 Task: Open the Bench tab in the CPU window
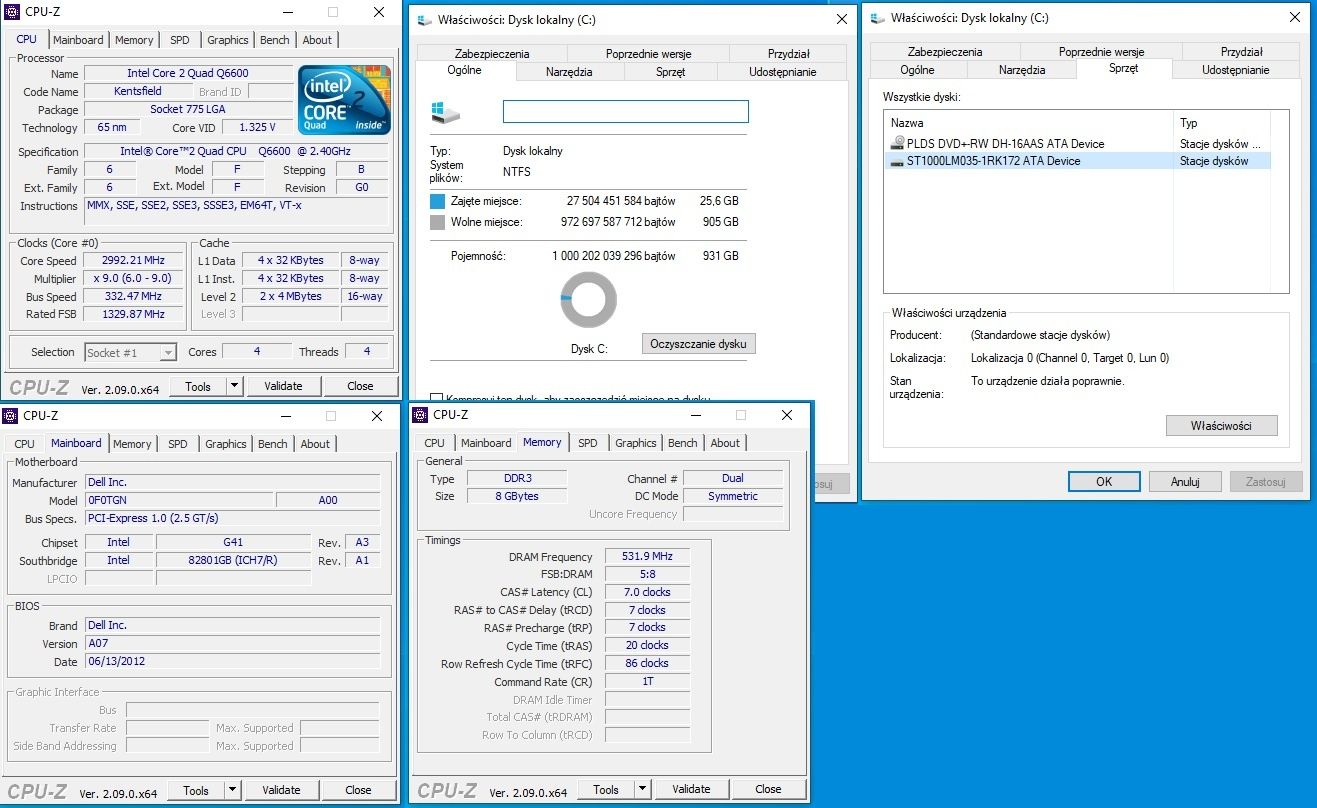(x=275, y=40)
